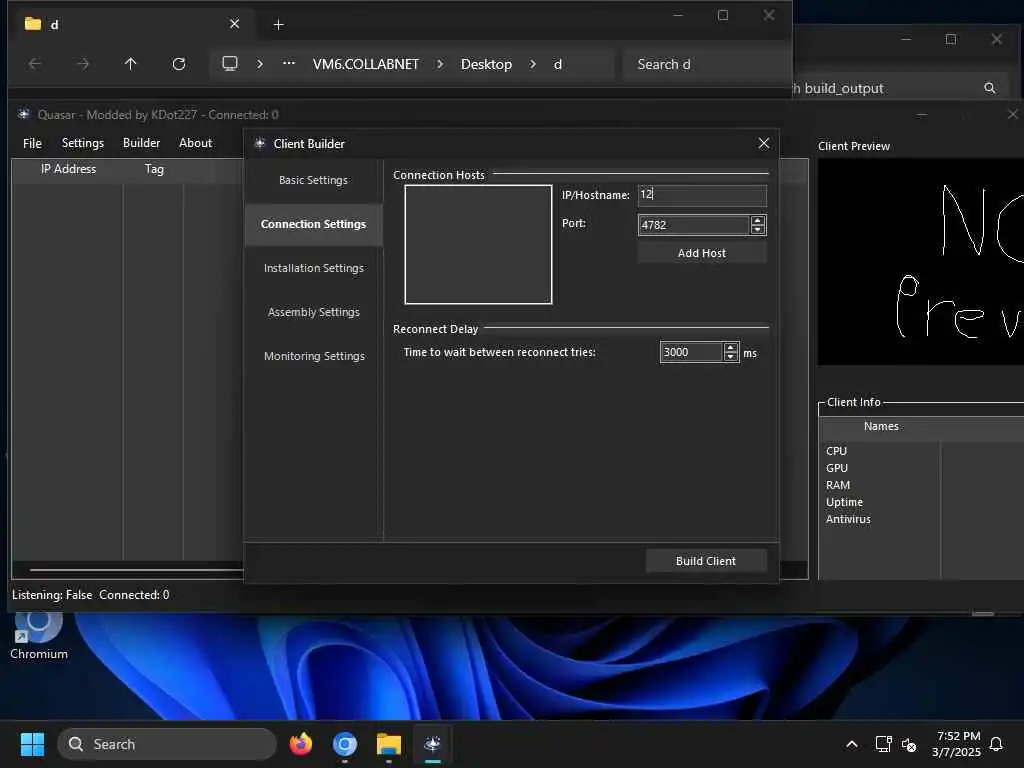This screenshot has height=768, width=1024.
Task: Decrease the Port value with down arrow
Action: pyautogui.click(x=758, y=229)
